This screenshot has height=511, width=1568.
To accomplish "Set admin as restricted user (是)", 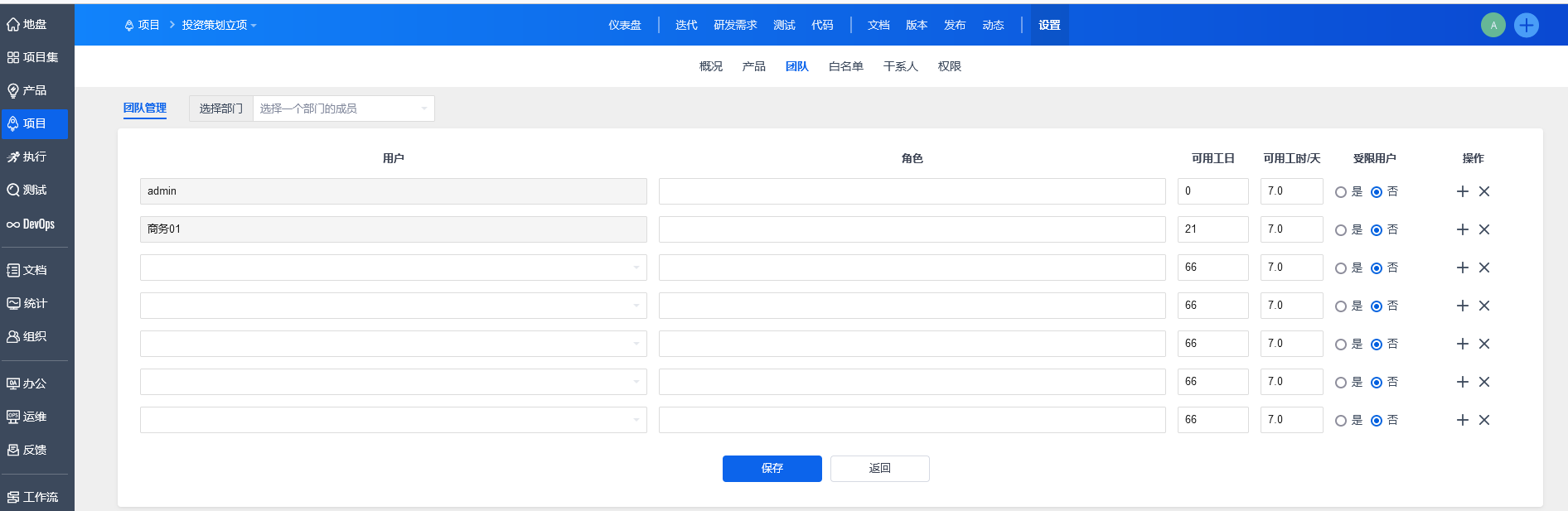I will click(x=1340, y=192).
